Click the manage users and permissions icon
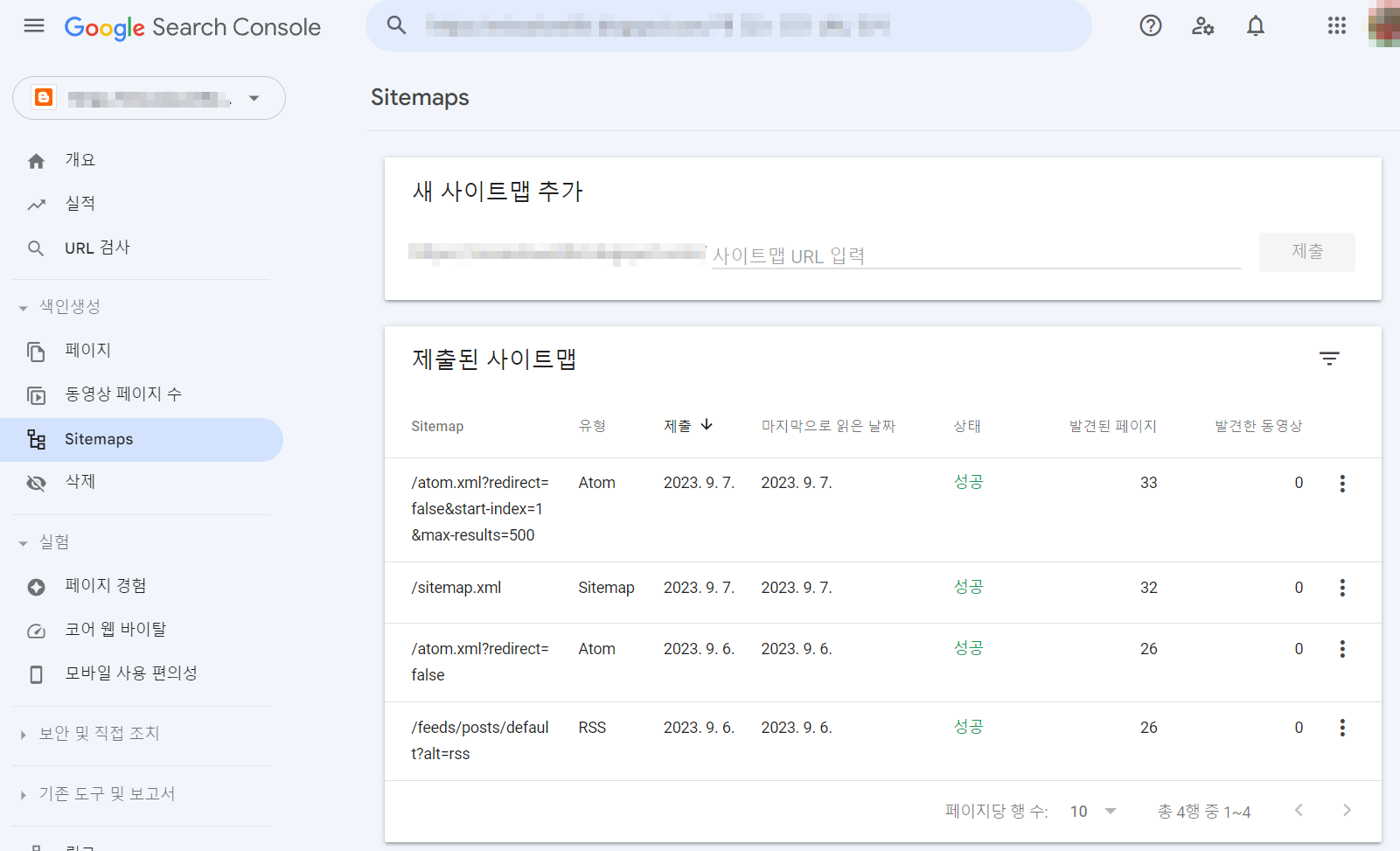The image size is (1400, 851). point(1202,26)
